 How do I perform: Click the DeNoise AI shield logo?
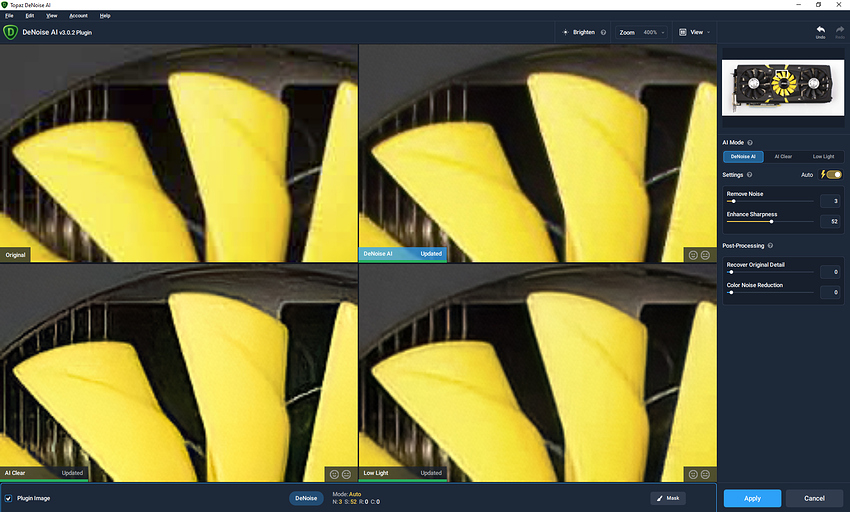coord(10,33)
